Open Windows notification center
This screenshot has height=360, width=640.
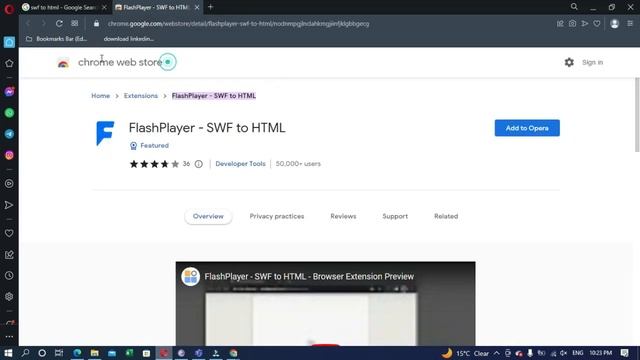tap(625, 353)
